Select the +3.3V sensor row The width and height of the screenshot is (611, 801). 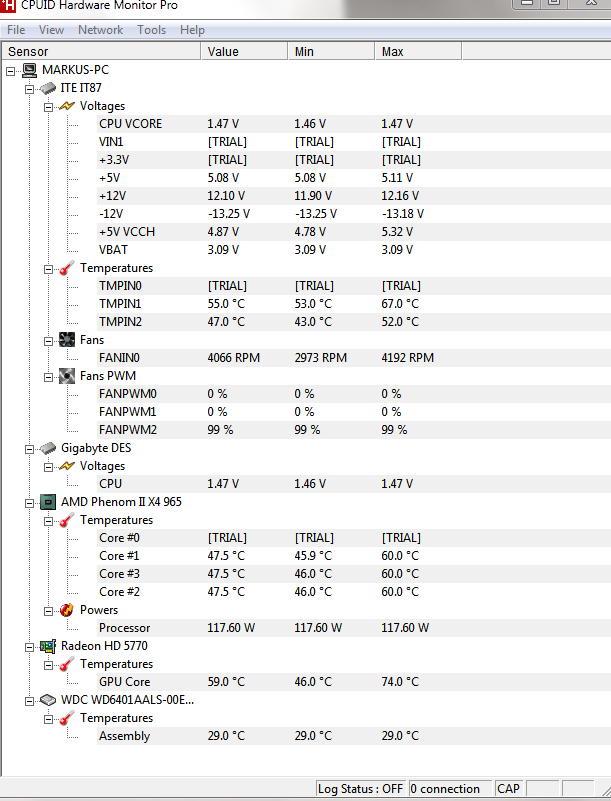[x=354, y=160]
